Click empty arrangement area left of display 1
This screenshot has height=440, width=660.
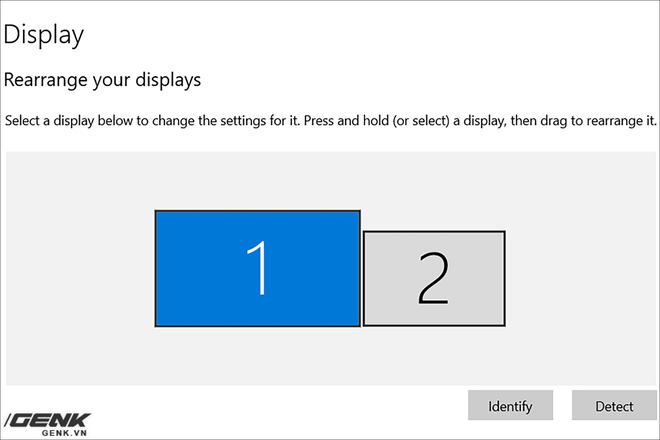pyautogui.click(x=80, y=268)
